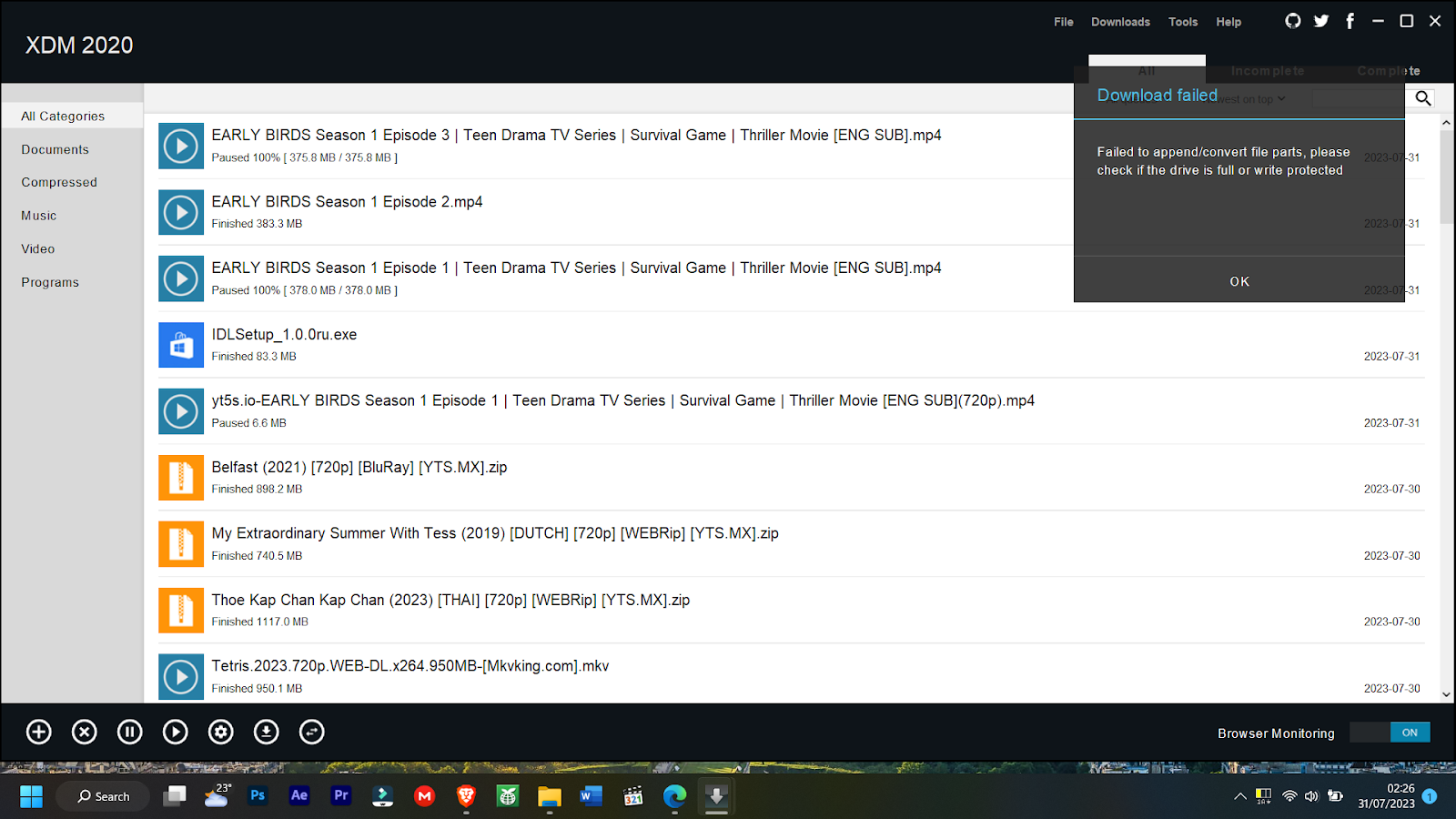Click zip icon of Thoe Kap Chan file
Image resolution: width=1456 pixels, height=819 pixels.
[181, 611]
